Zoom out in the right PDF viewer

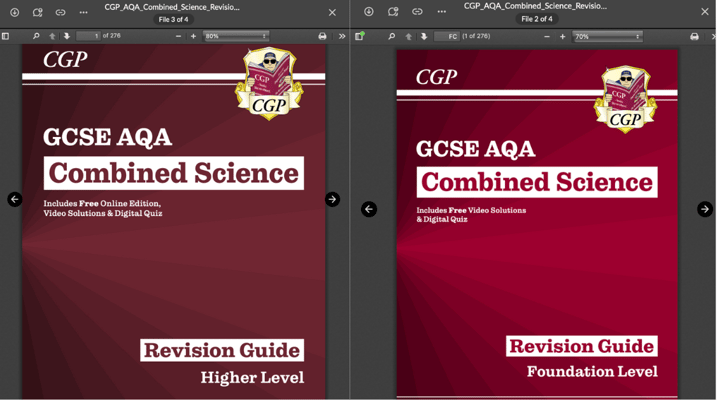point(547,36)
